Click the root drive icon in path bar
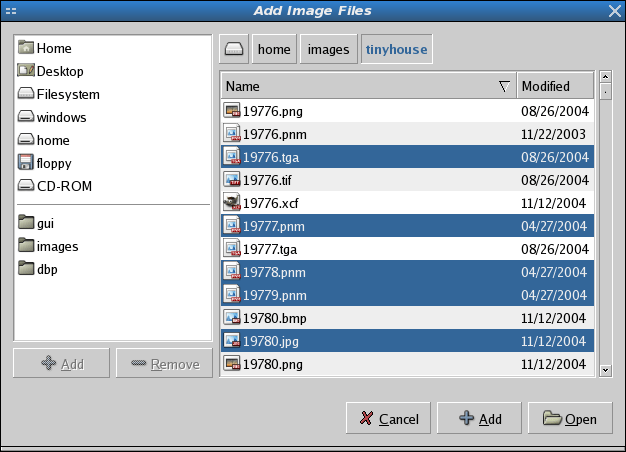The height and width of the screenshot is (452, 626). [x=234, y=49]
